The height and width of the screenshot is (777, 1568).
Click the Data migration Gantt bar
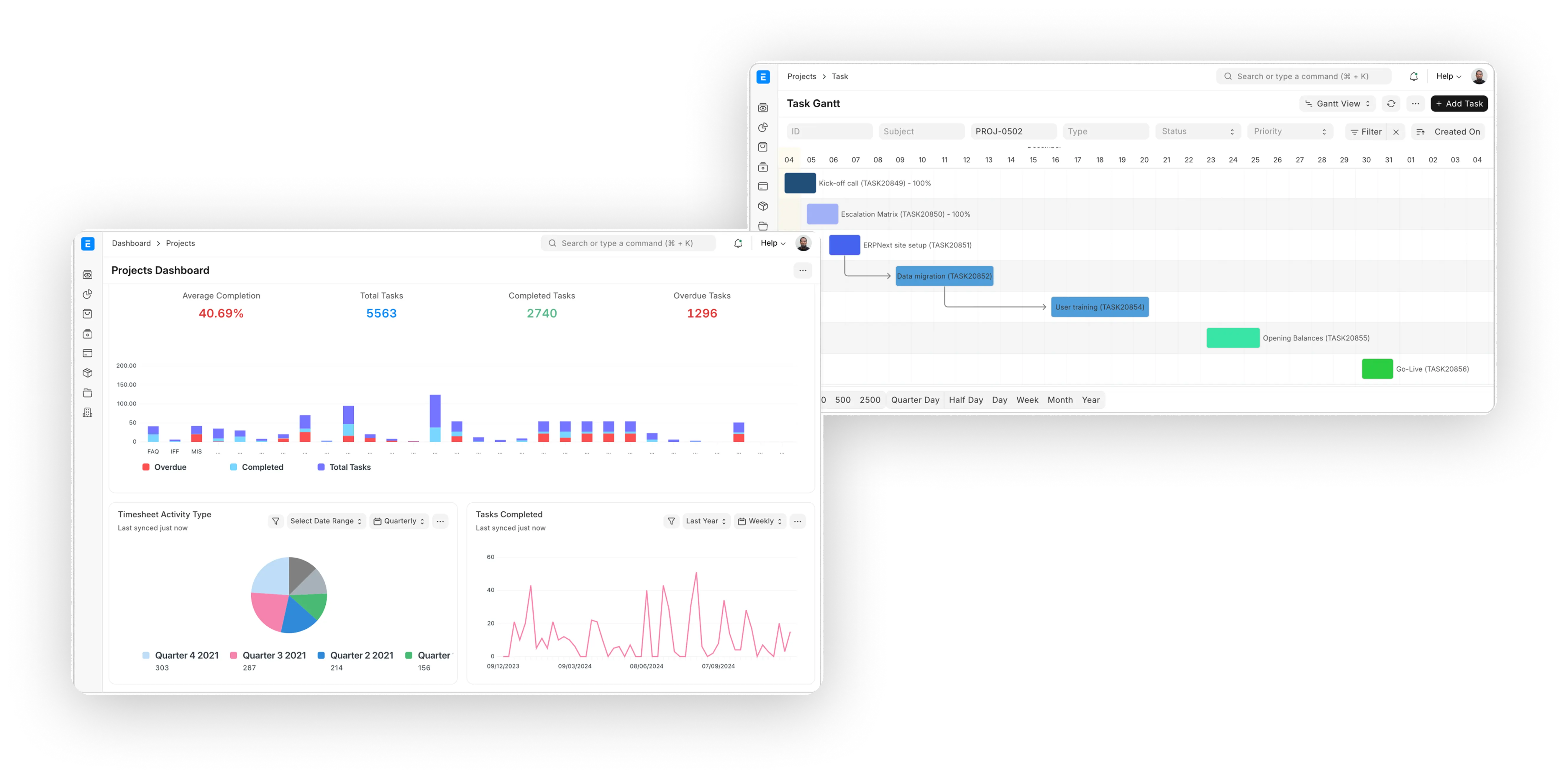944,276
